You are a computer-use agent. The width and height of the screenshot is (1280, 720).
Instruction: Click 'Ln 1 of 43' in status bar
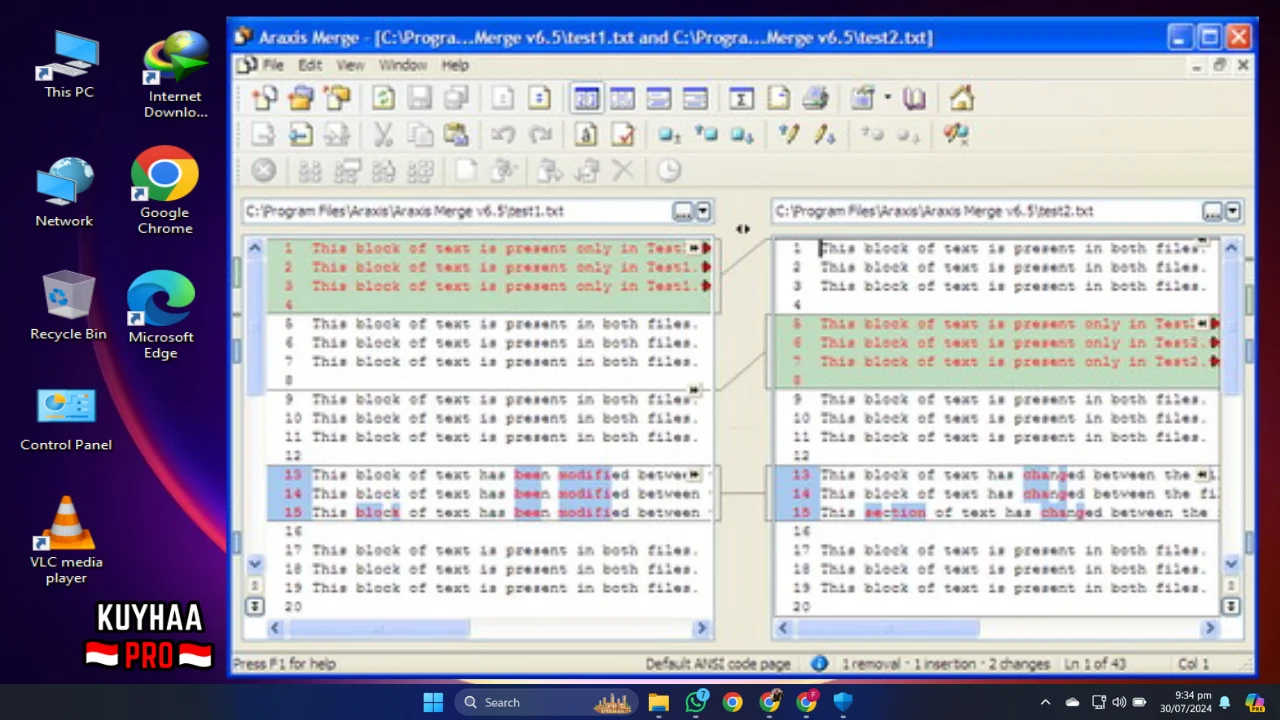point(1096,664)
